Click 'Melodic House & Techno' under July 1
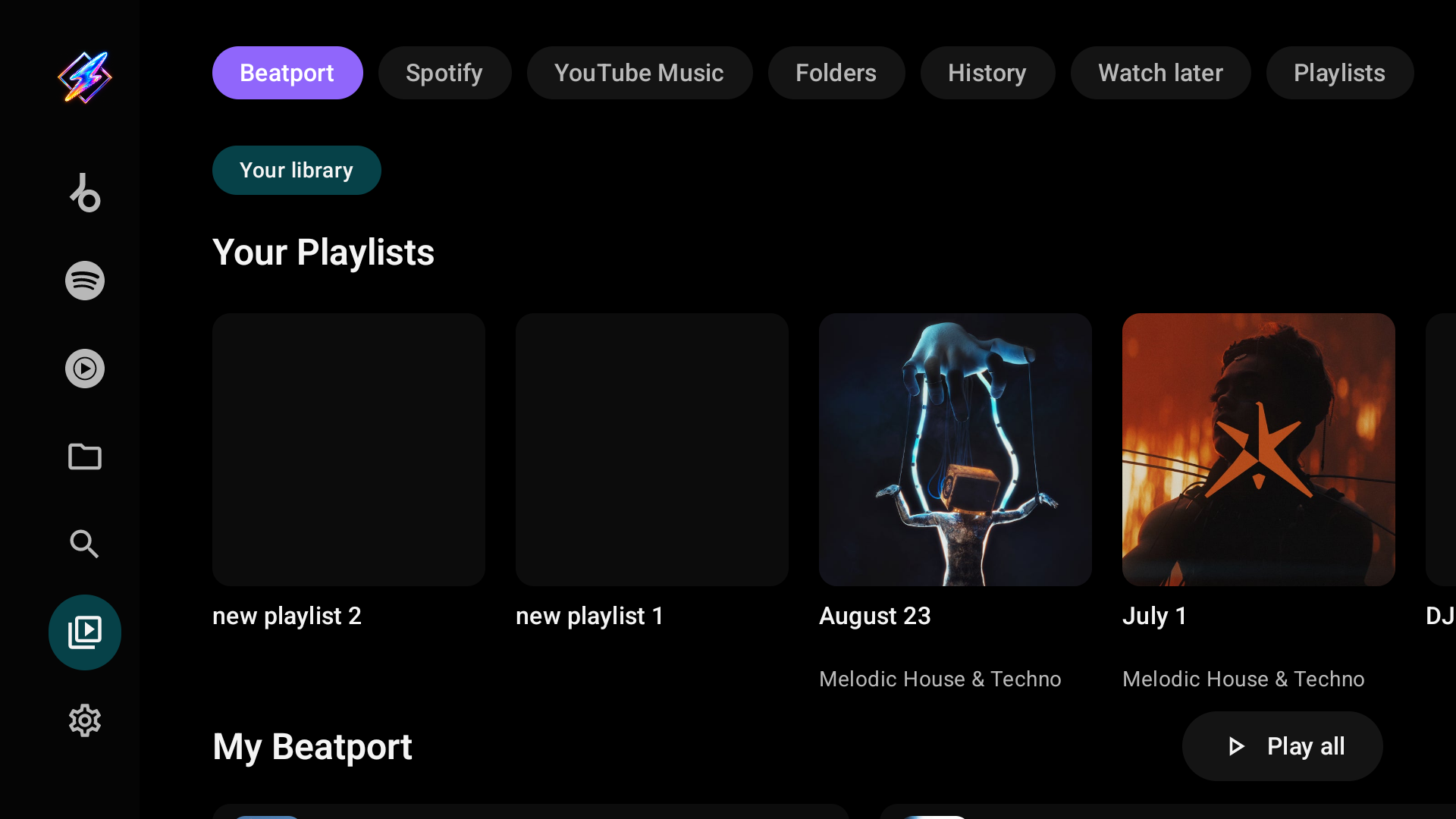This screenshot has width=1456, height=819. tap(1244, 679)
